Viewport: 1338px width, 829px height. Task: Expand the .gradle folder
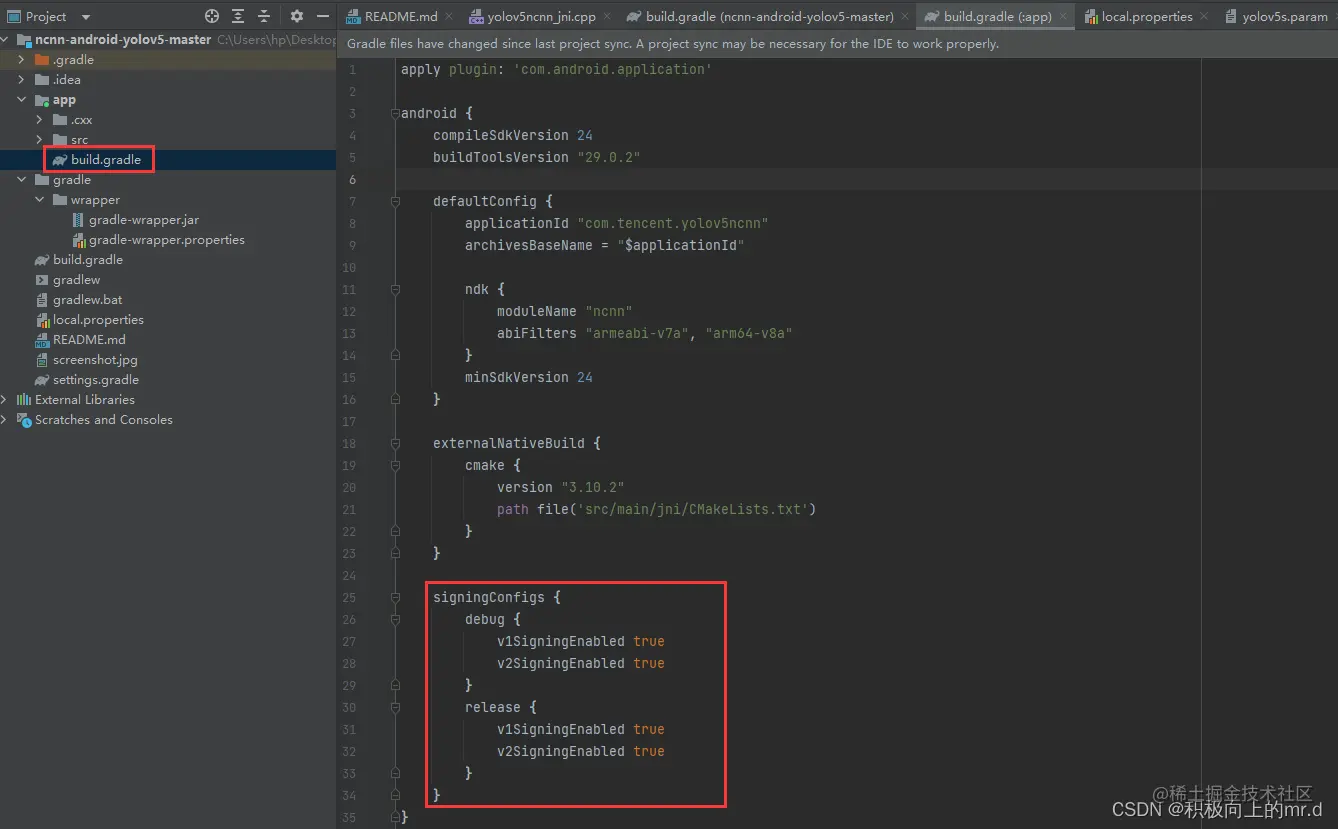coord(22,60)
